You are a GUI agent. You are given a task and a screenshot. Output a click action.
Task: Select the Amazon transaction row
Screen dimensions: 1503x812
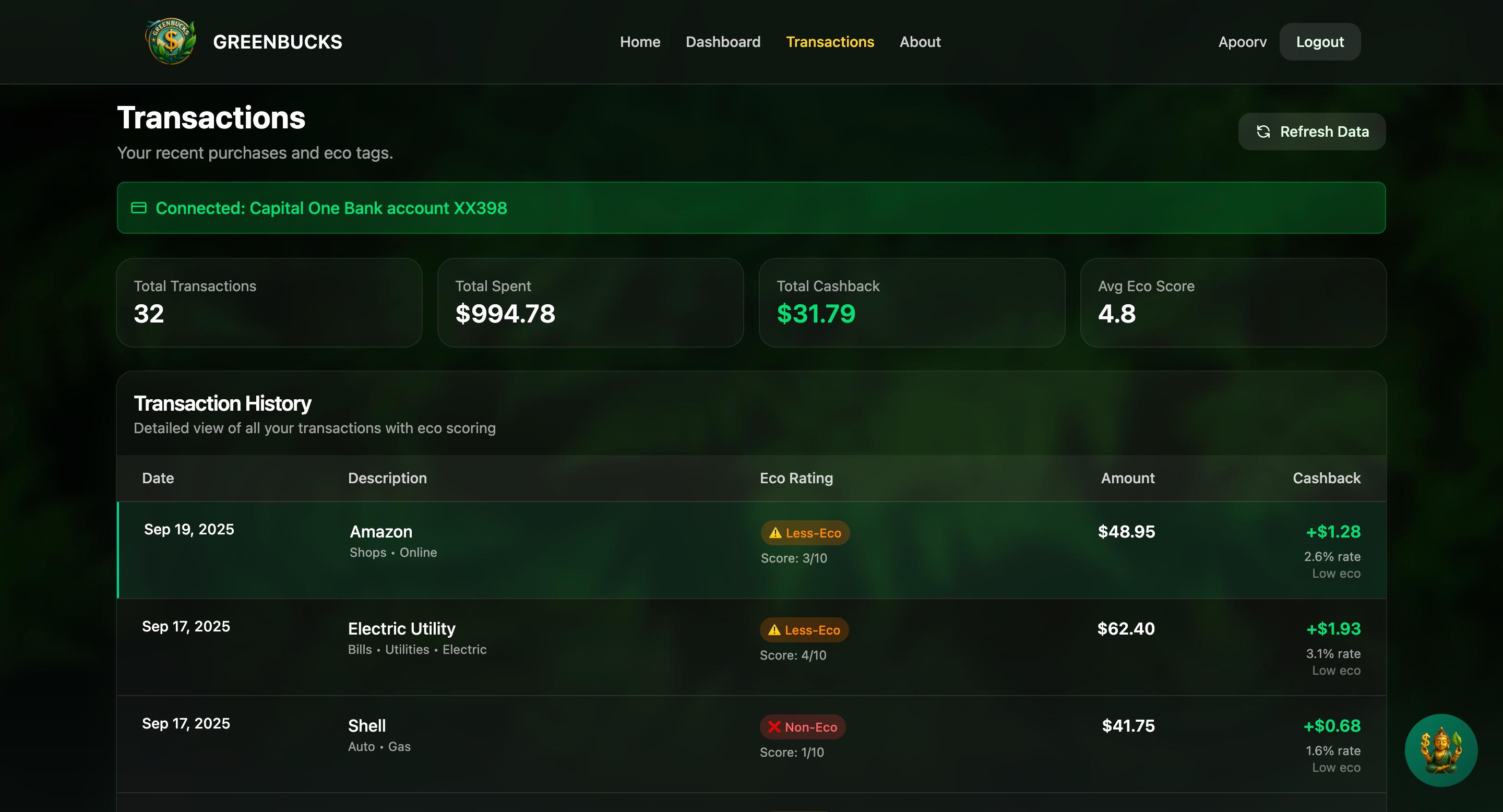pos(583,550)
